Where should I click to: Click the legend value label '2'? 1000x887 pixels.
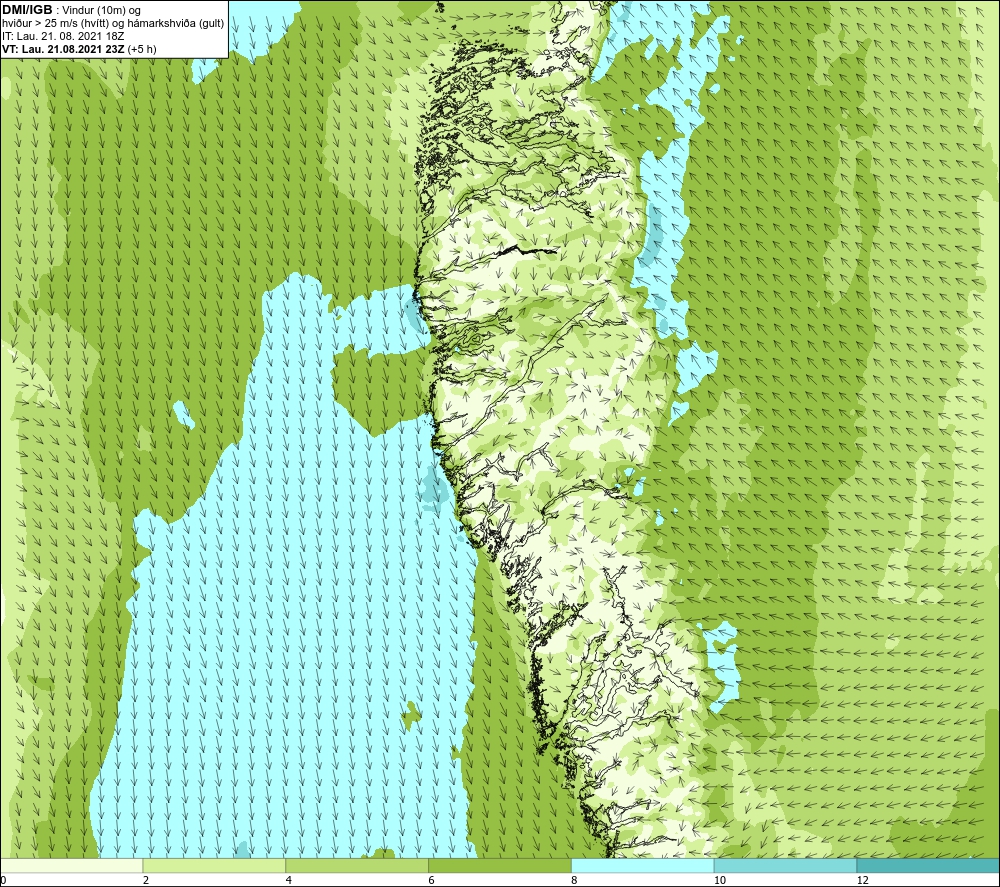tap(146, 880)
